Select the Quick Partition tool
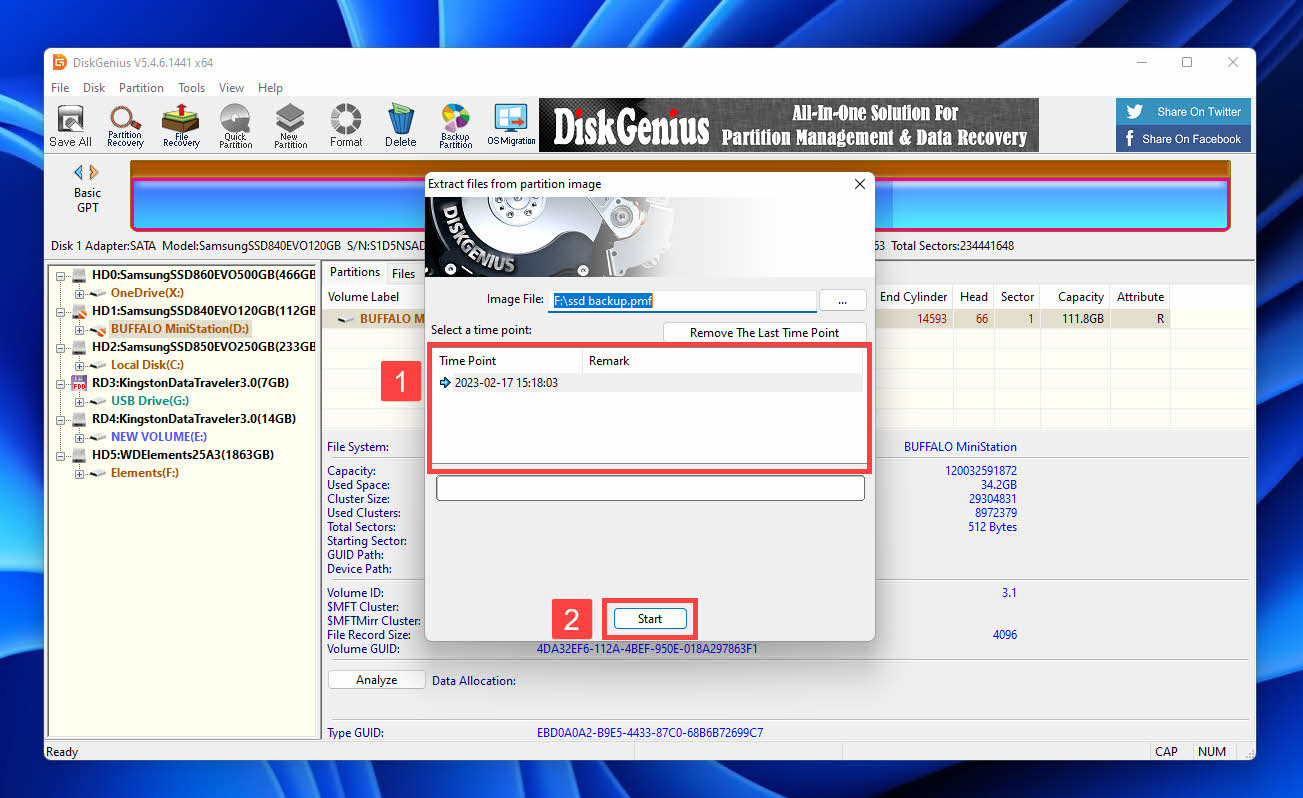This screenshot has width=1303, height=798. pyautogui.click(x=235, y=126)
